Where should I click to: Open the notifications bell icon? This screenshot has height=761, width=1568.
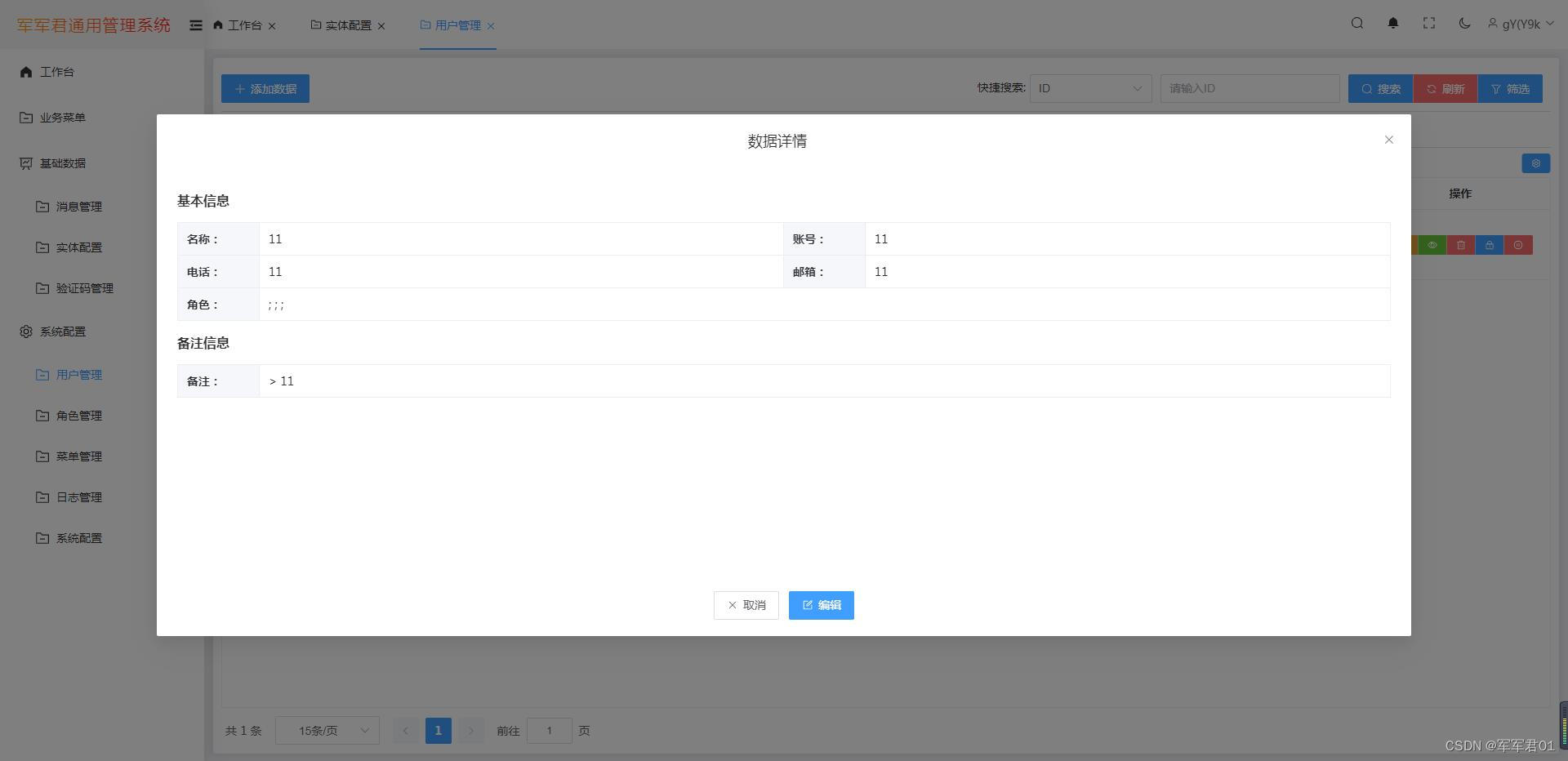click(1392, 23)
